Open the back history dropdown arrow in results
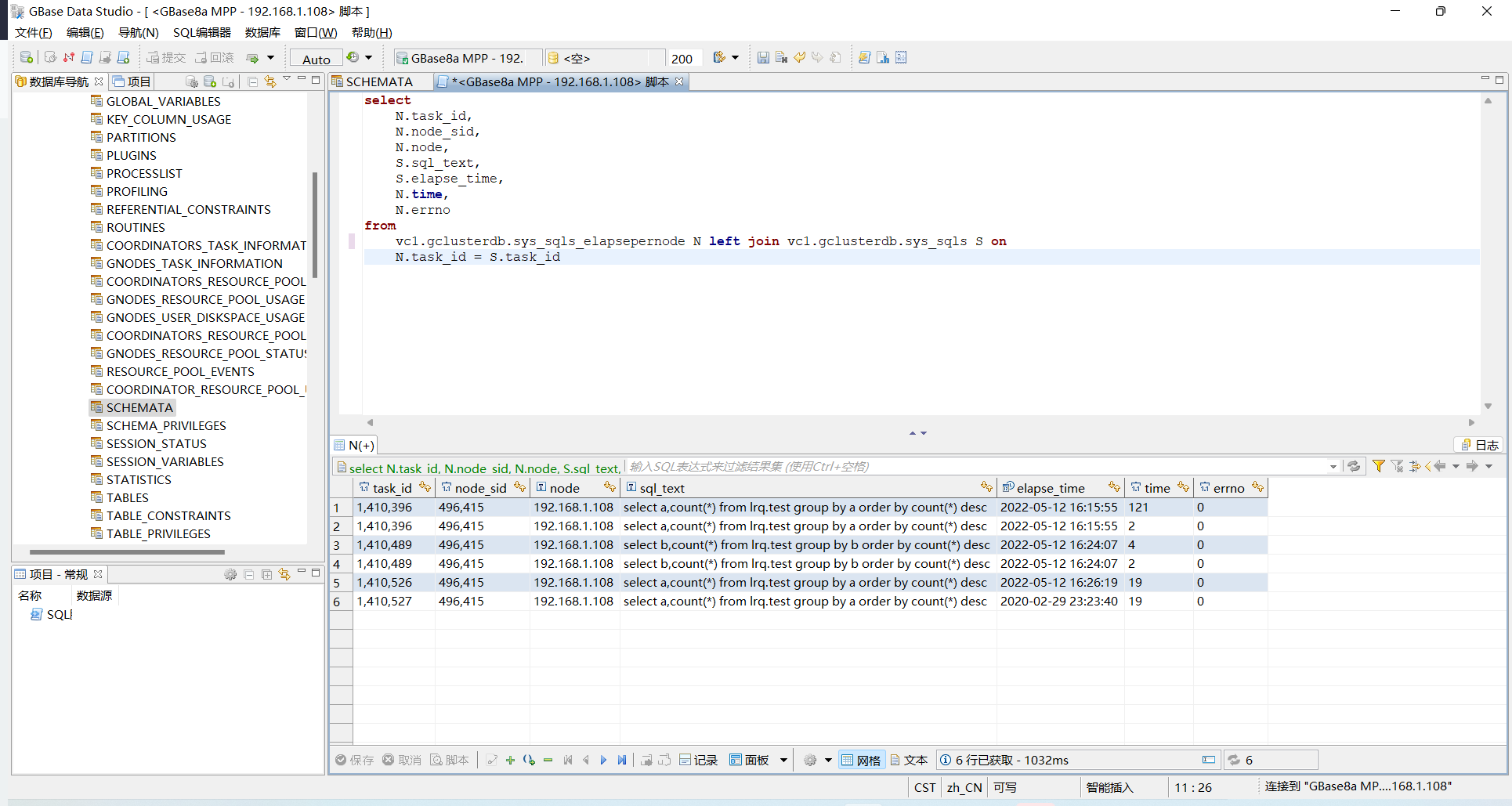Screen dimensions: 1512x806 pyautogui.click(x=1456, y=466)
